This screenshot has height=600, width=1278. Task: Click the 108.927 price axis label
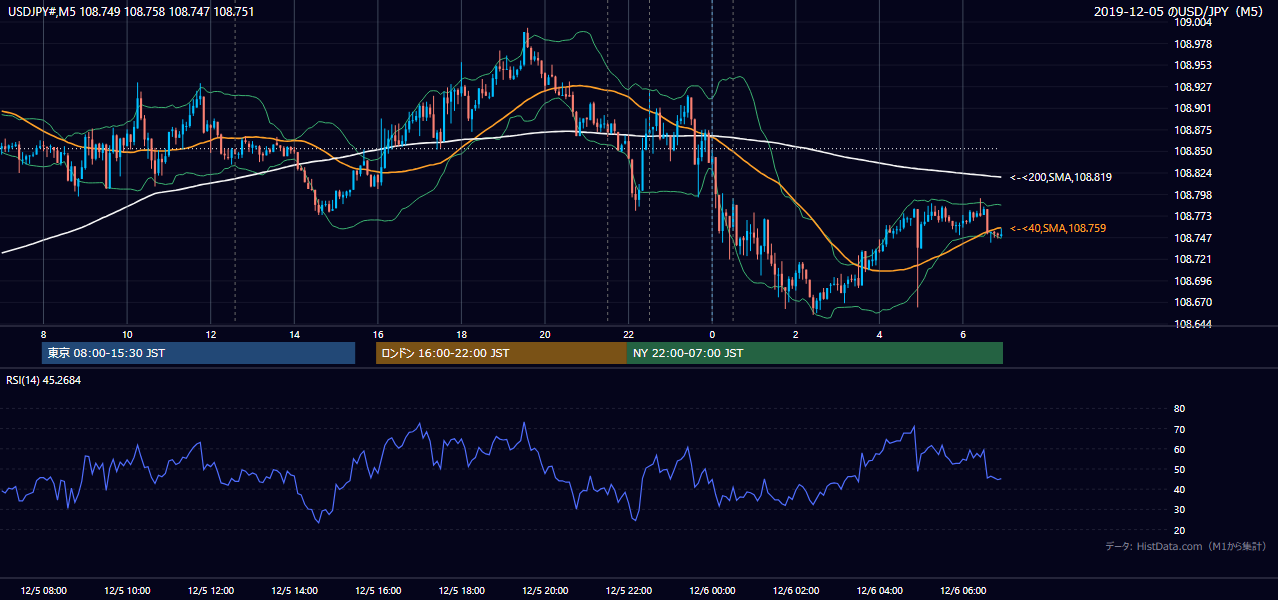(1192, 87)
